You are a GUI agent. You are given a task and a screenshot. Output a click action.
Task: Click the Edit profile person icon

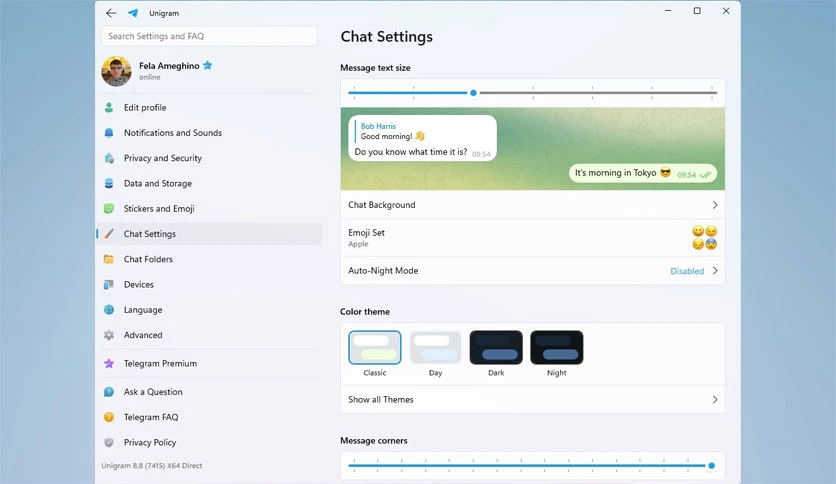pyautogui.click(x=109, y=108)
